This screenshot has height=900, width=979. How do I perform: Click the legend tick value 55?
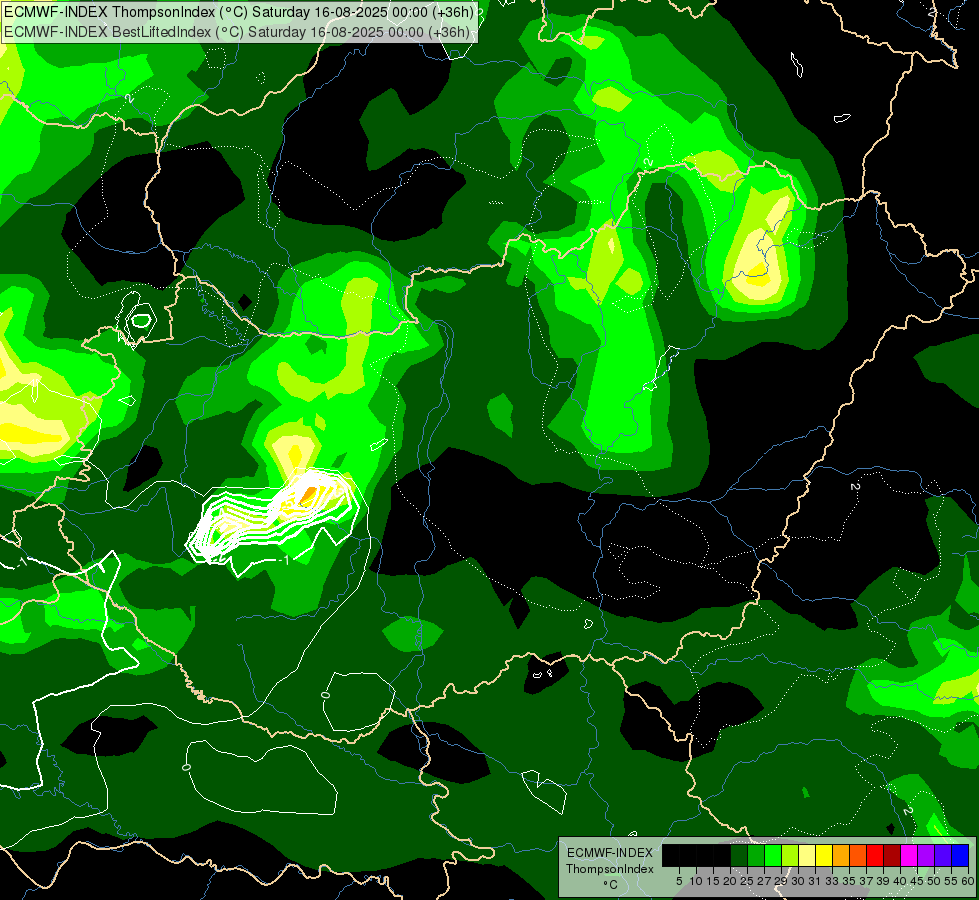[951, 881]
